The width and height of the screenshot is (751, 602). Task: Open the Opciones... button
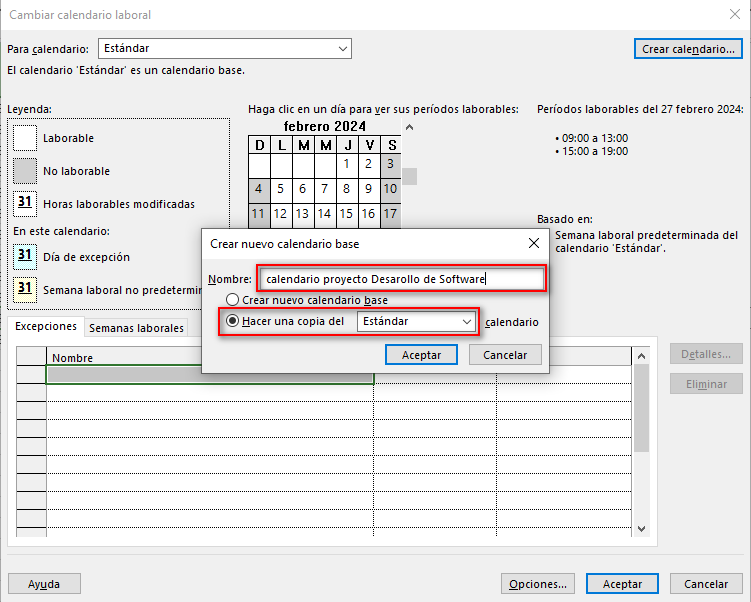tap(537, 584)
